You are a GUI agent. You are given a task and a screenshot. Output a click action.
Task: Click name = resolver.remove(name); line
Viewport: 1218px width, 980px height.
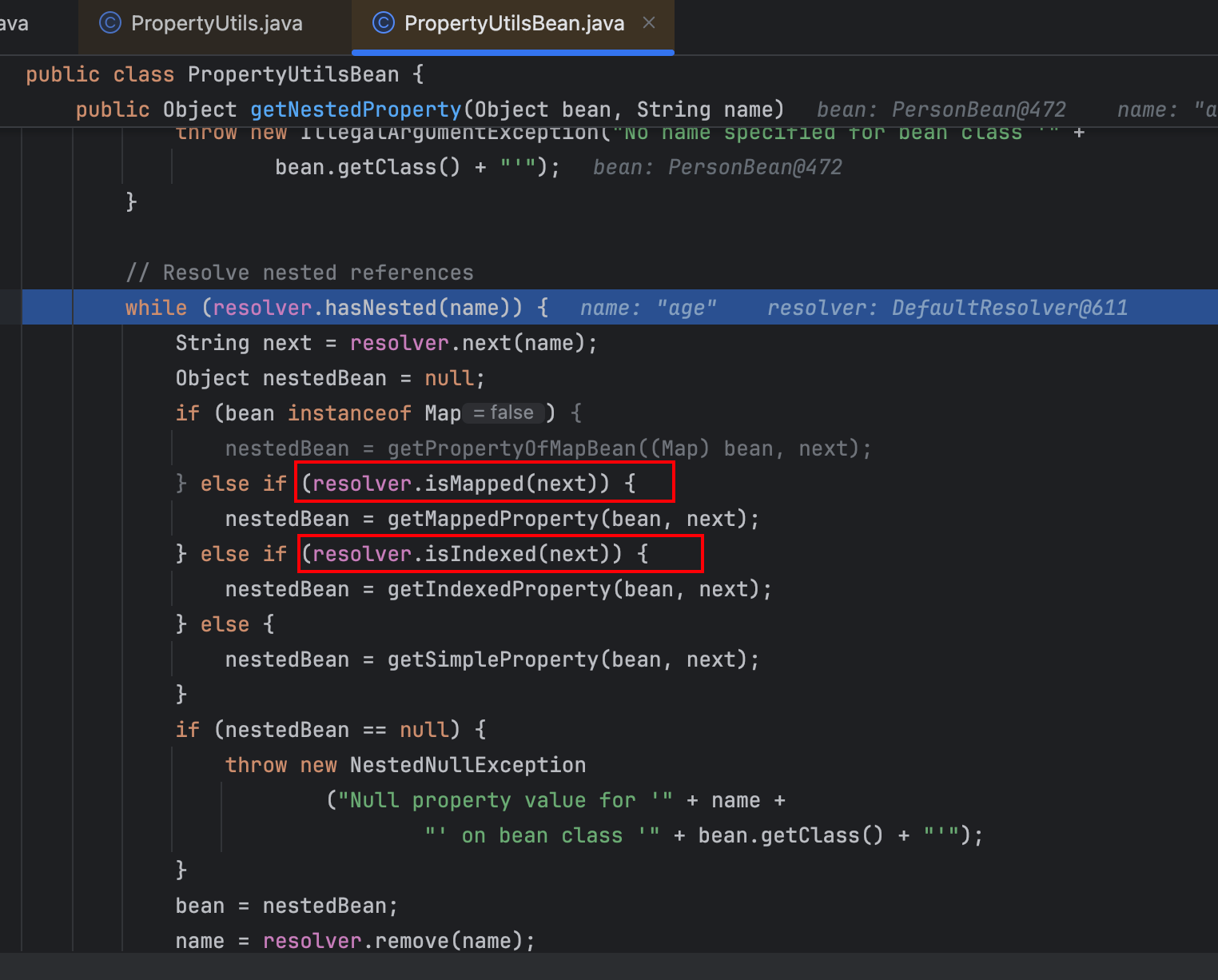click(x=355, y=941)
